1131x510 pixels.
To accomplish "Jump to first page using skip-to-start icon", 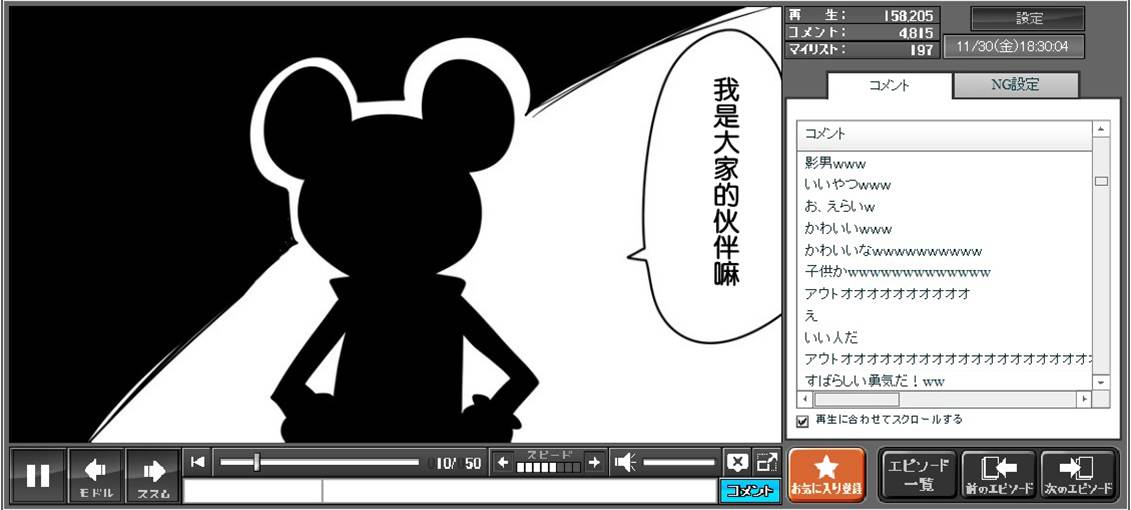I will click(198, 462).
